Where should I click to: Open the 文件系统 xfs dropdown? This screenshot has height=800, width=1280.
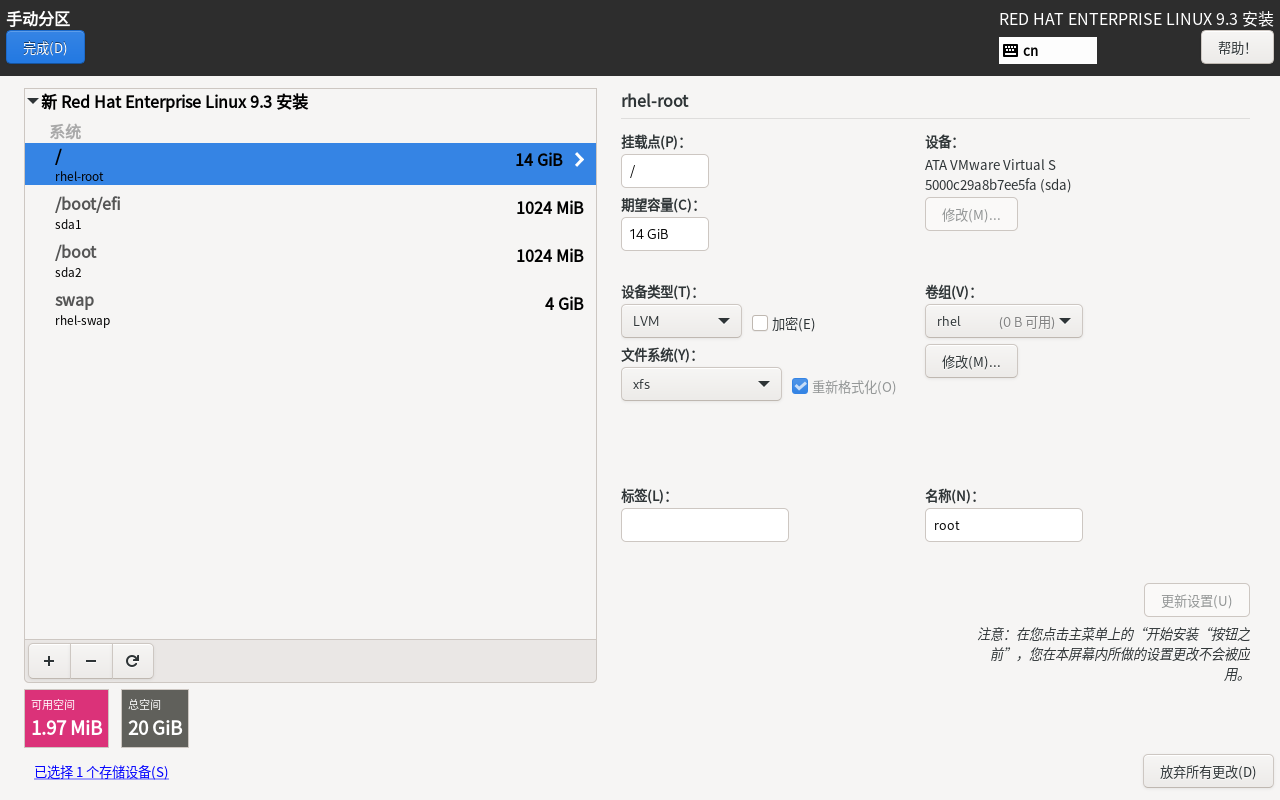pyautogui.click(x=701, y=384)
